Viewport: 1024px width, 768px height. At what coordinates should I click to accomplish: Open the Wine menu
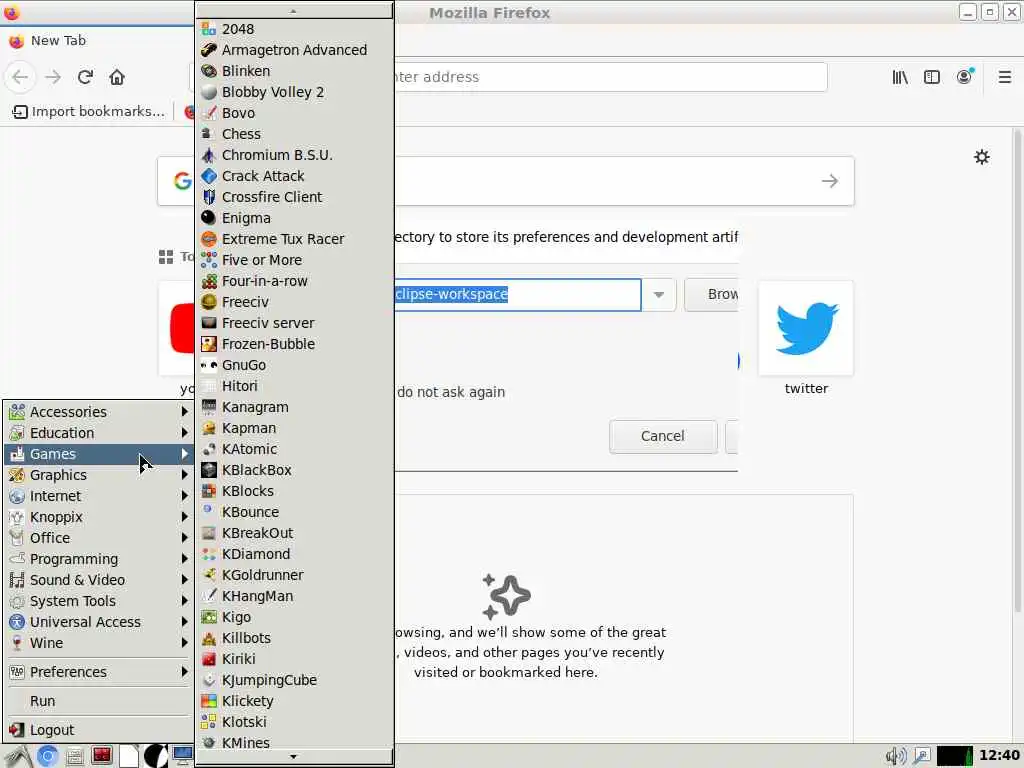(x=99, y=643)
